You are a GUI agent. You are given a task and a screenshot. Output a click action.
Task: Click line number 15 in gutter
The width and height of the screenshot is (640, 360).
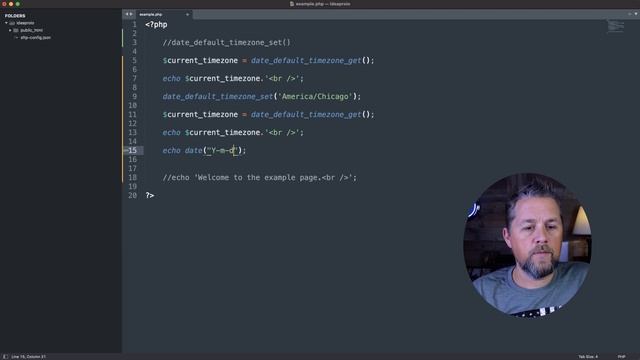(x=132, y=151)
